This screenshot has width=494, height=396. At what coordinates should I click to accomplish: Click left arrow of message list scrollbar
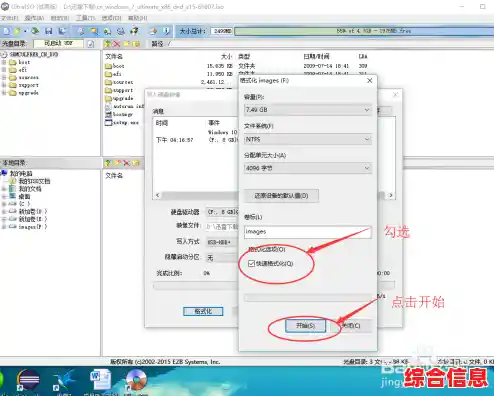click(x=158, y=195)
